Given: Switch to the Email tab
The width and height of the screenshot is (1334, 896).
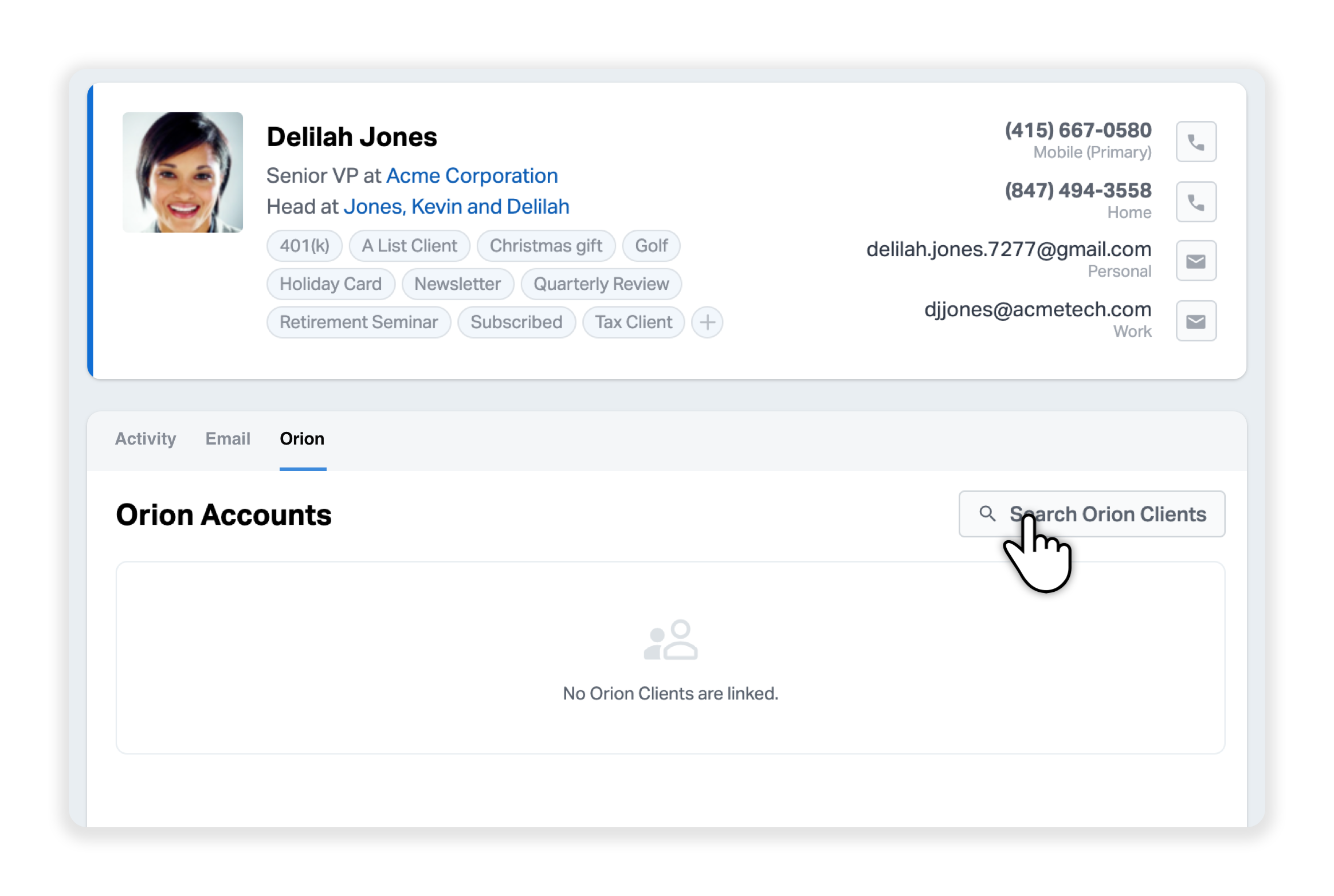Looking at the screenshot, I should point(228,439).
